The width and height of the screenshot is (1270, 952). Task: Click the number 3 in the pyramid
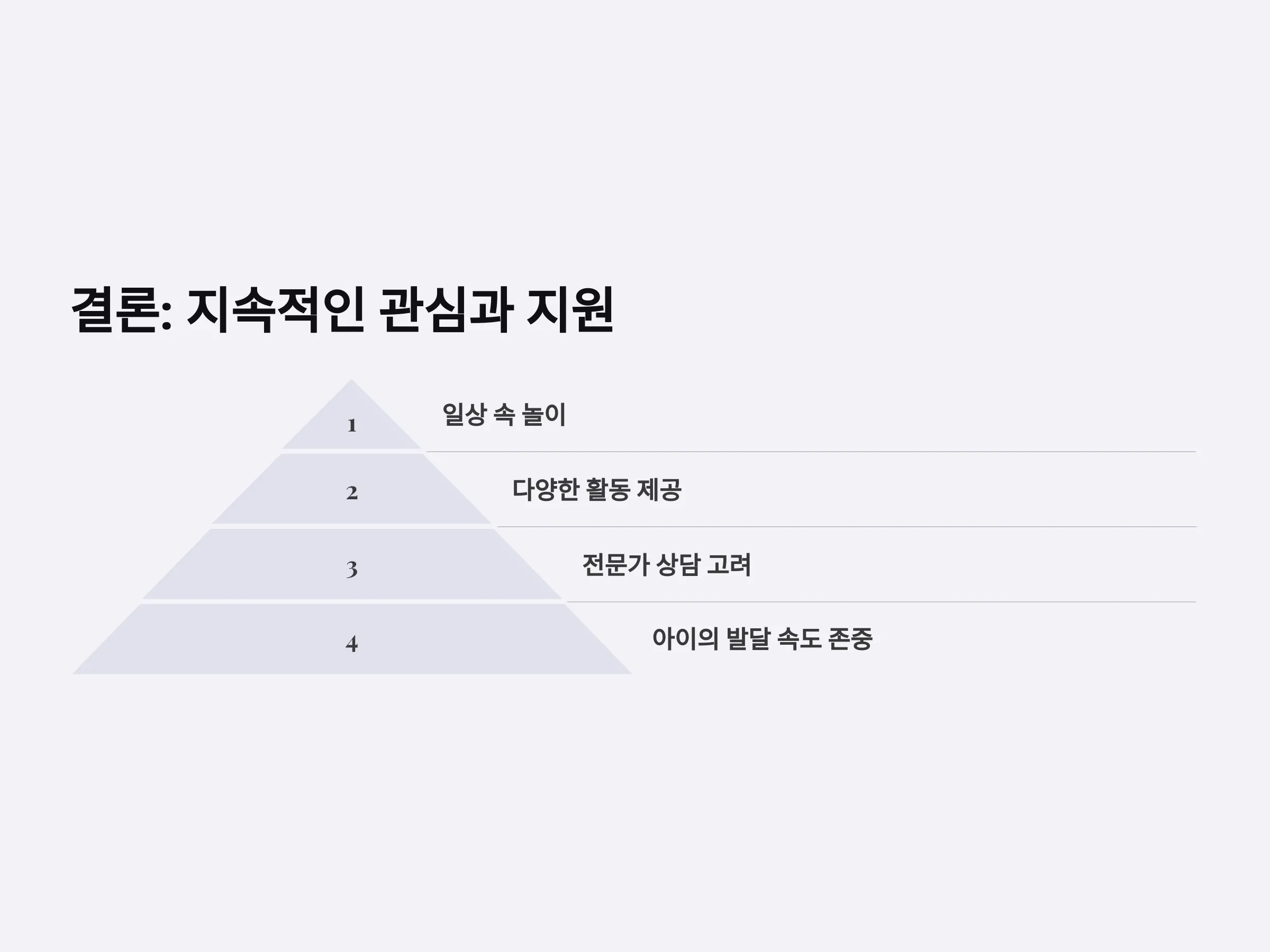point(351,569)
